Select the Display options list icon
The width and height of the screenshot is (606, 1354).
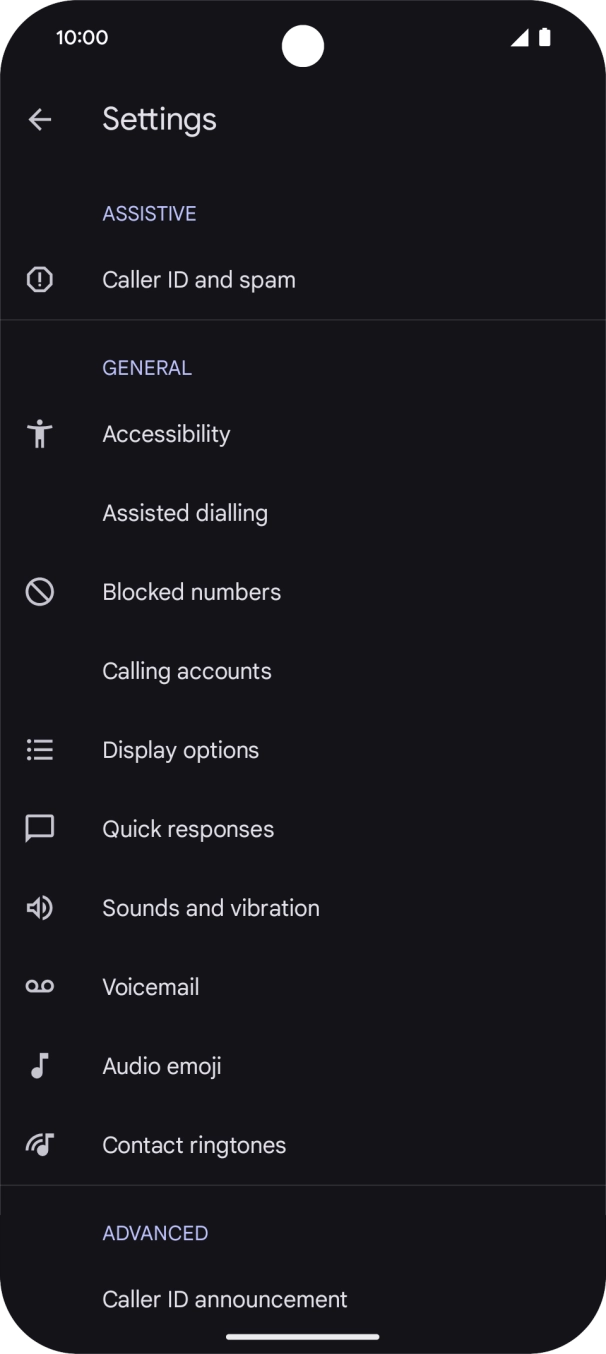[x=39, y=749]
